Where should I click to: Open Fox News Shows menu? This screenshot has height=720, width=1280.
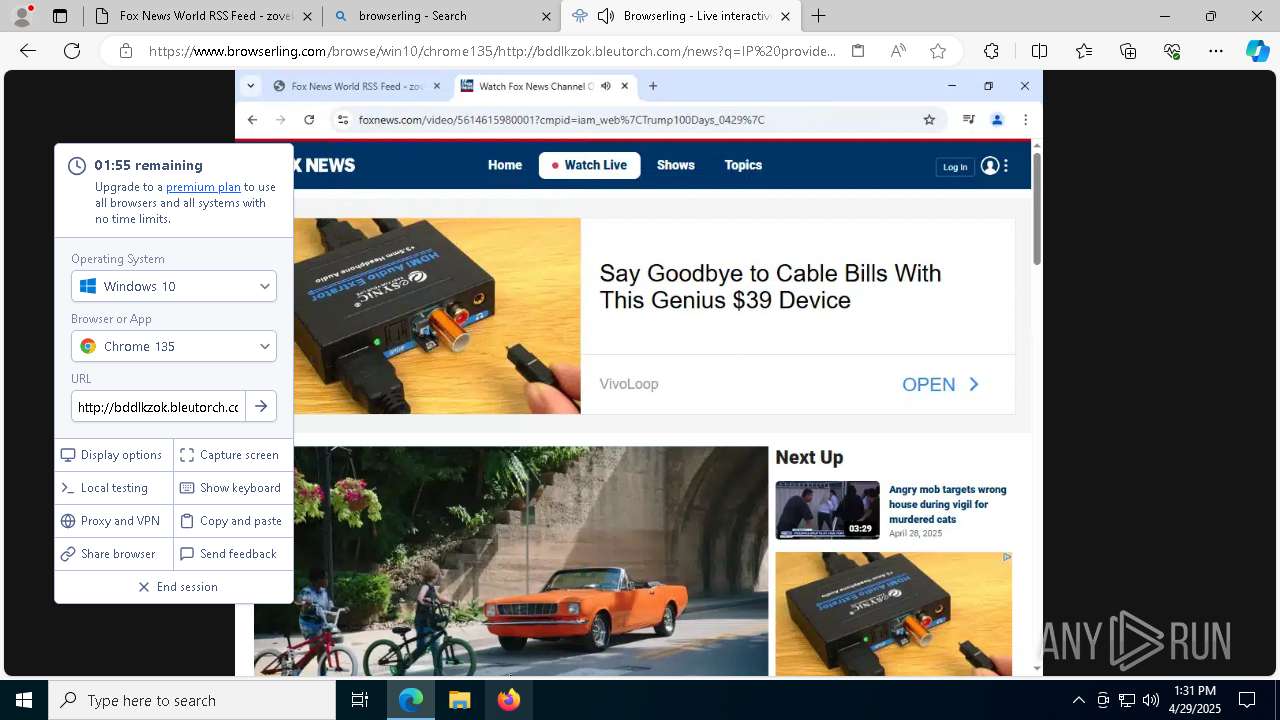[676, 165]
